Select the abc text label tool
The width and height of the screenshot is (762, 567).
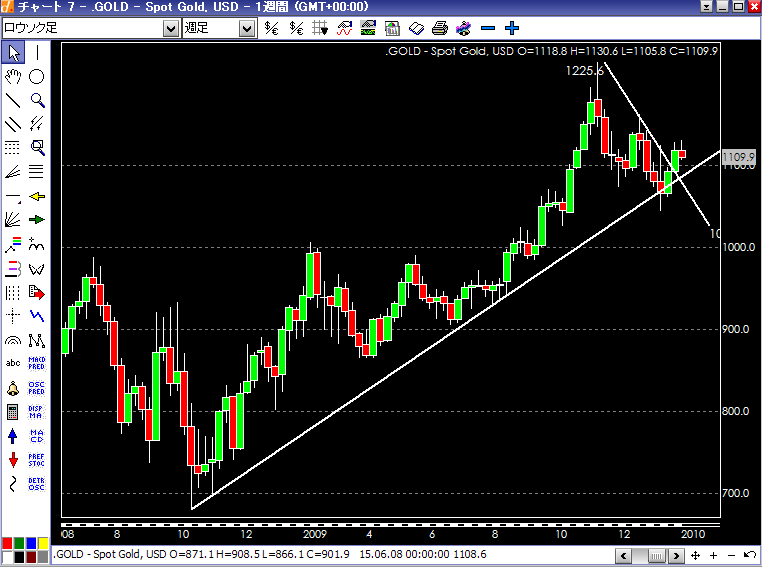pos(13,364)
